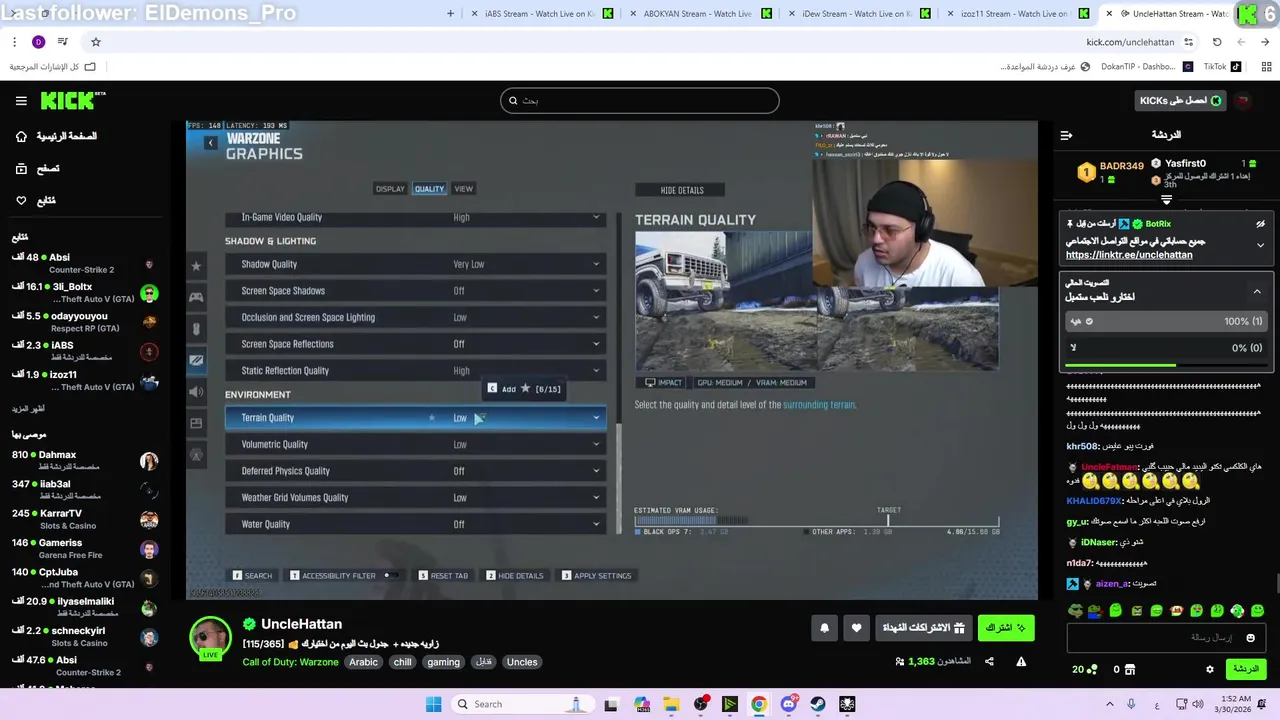Switch to ABOKYAN Stream browser tab
This screenshot has height=720, width=1280.
tap(699, 14)
